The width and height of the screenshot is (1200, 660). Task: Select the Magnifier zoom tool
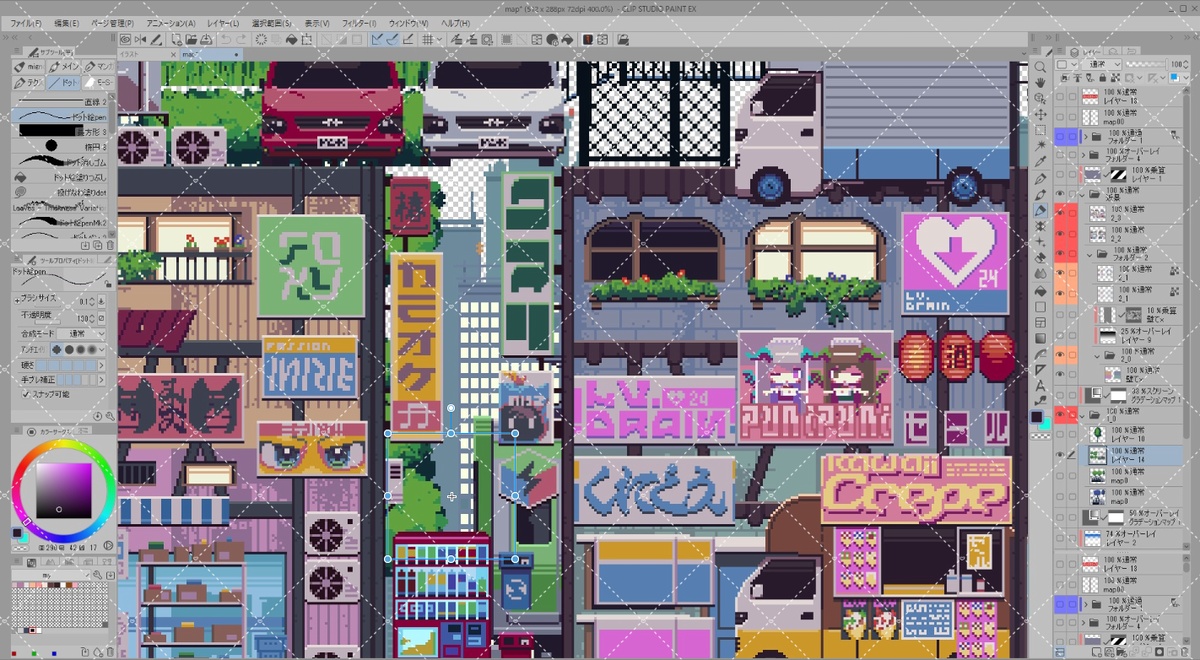pos(1041,65)
